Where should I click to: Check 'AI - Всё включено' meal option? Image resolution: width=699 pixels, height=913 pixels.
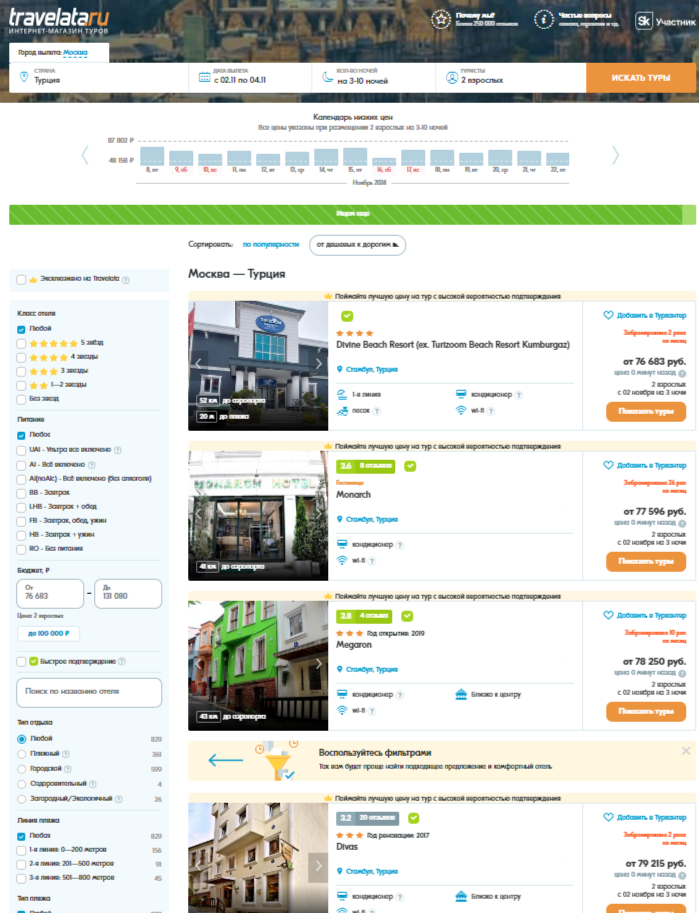(22, 465)
